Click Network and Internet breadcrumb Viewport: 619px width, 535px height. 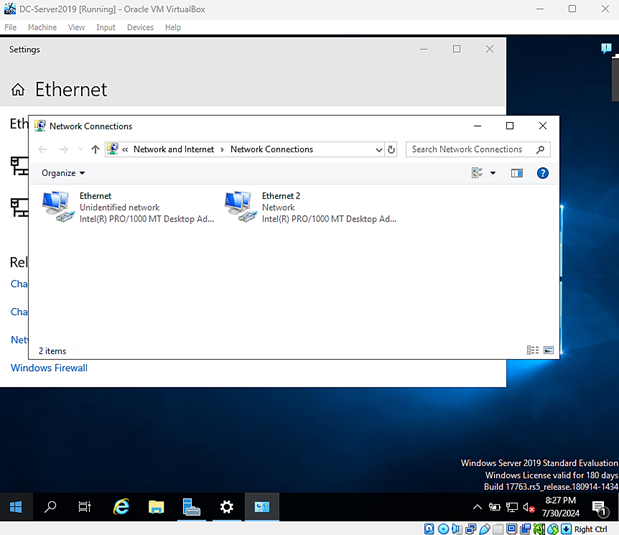pos(174,150)
